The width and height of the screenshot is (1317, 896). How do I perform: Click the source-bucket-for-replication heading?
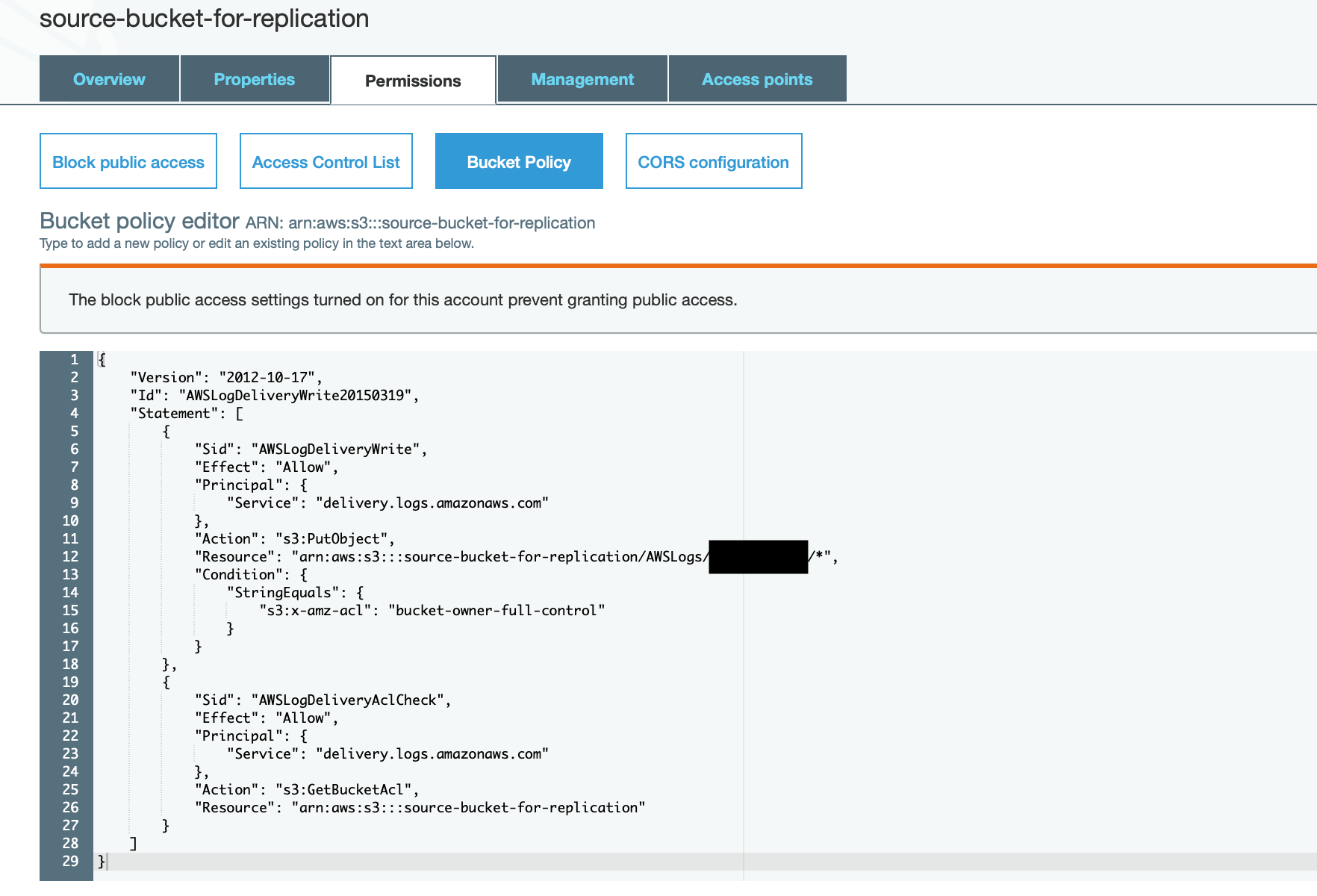204,19
